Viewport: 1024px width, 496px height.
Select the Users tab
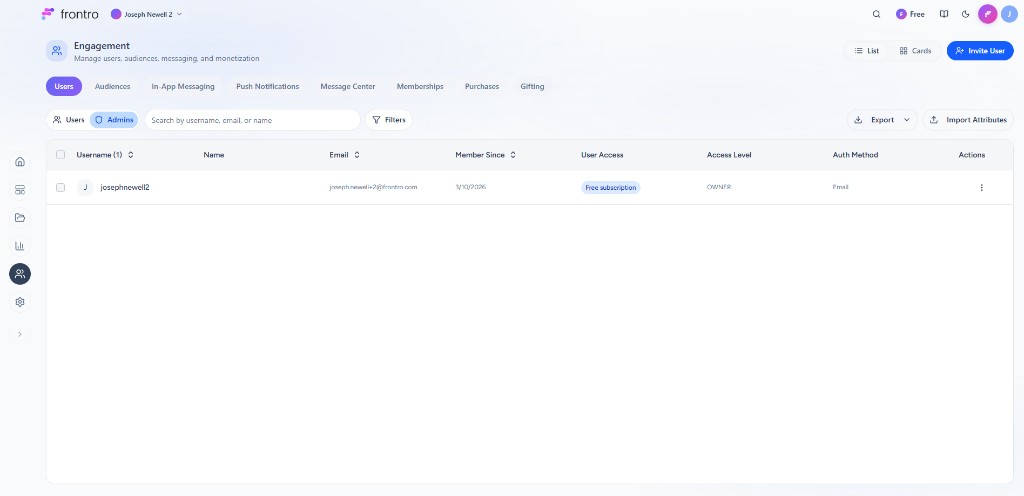click(64, 86)
